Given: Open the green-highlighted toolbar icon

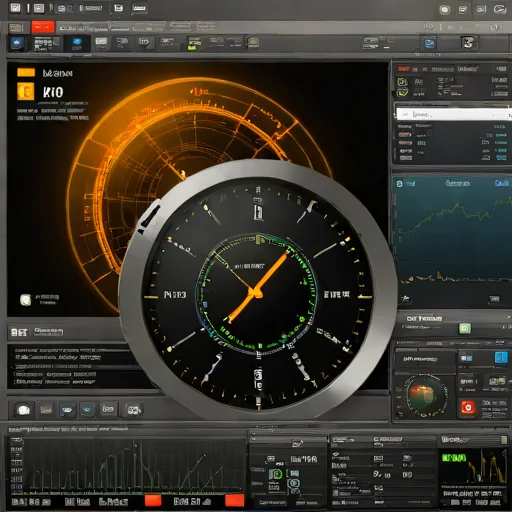Looking at the screenshot, I should [194, 43].
